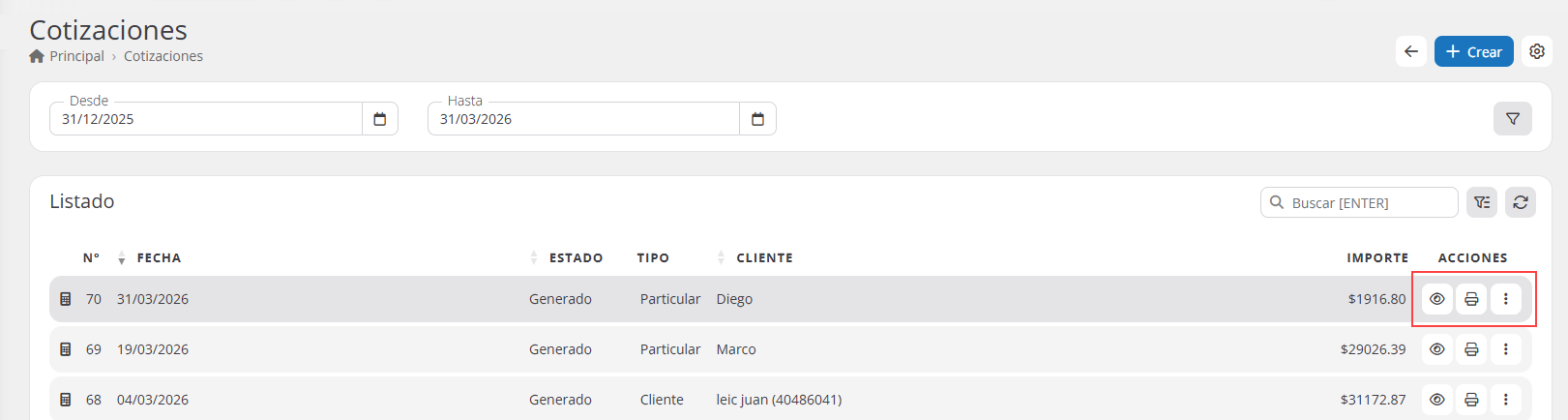Refresh the Listado table
The height and width of the screenshot is (420, 1568).
point(1521,202)
